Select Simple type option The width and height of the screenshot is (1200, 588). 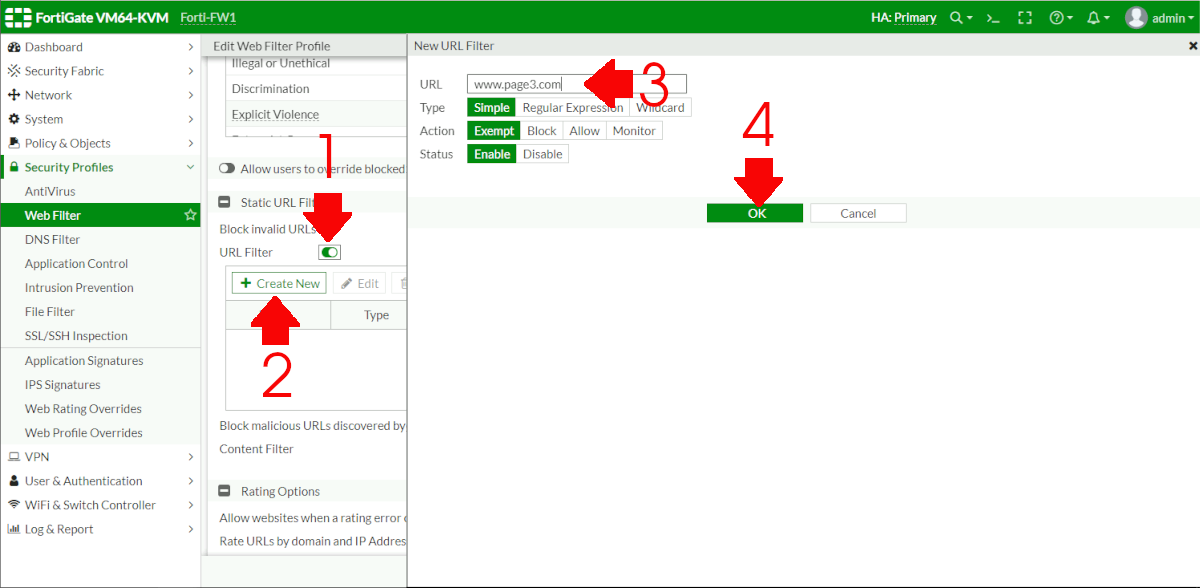pyautogui.click(x=491, y=107)
